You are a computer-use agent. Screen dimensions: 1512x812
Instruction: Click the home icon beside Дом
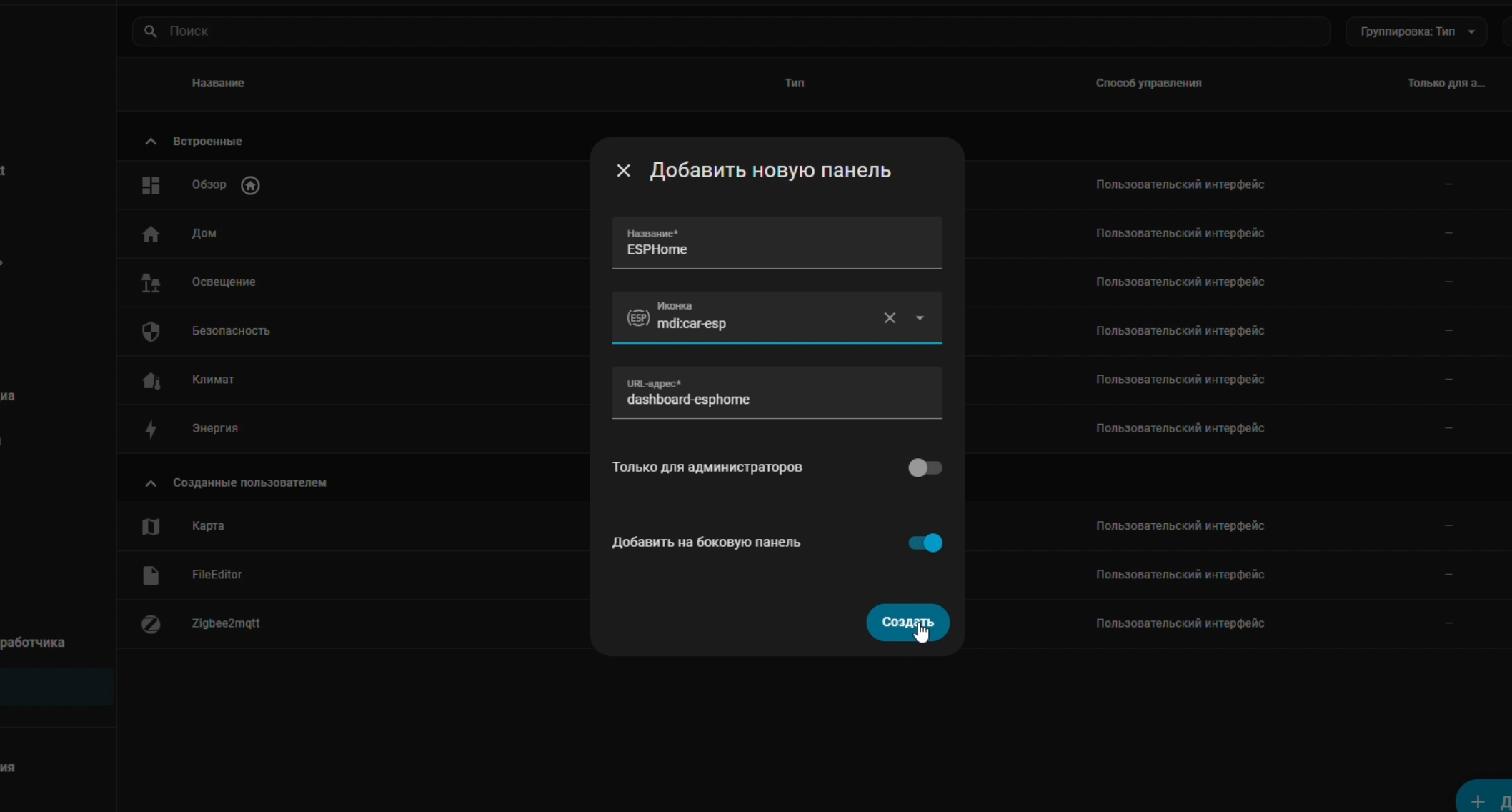[x=151, y=234]
